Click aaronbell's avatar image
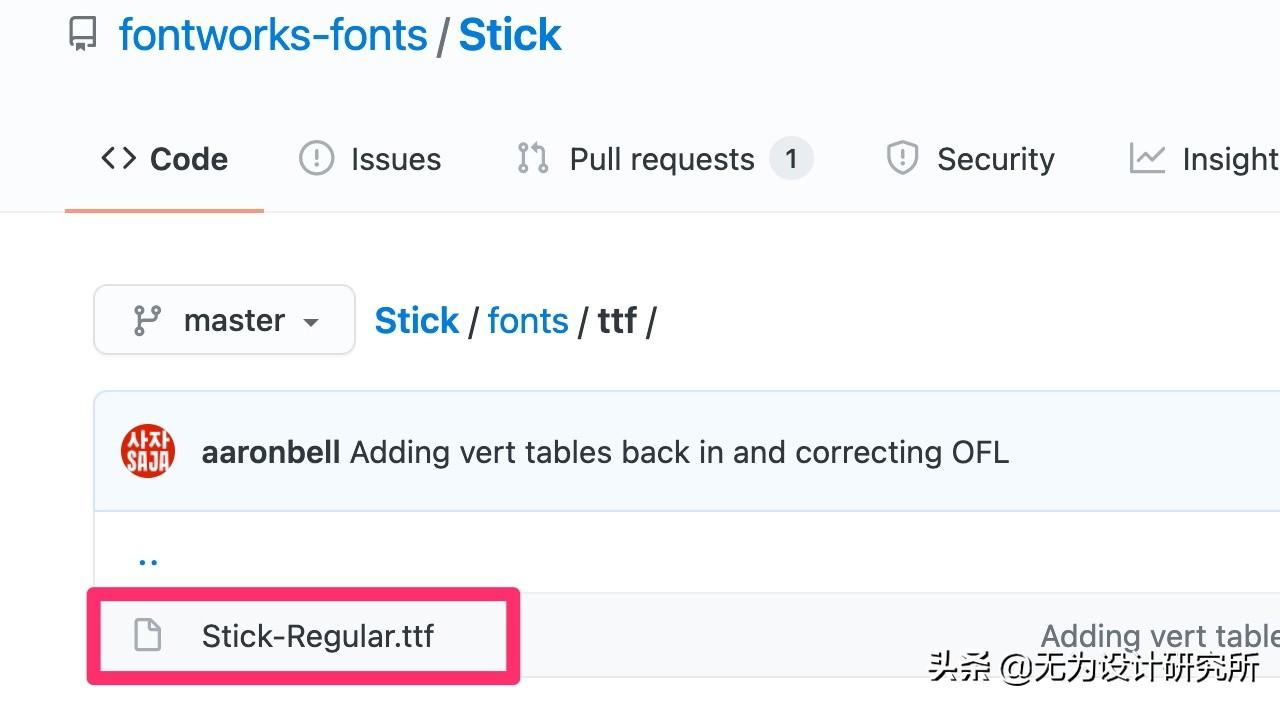Image resolution: width=1280 pixels, height=704 pixels. tap(148, 452)
